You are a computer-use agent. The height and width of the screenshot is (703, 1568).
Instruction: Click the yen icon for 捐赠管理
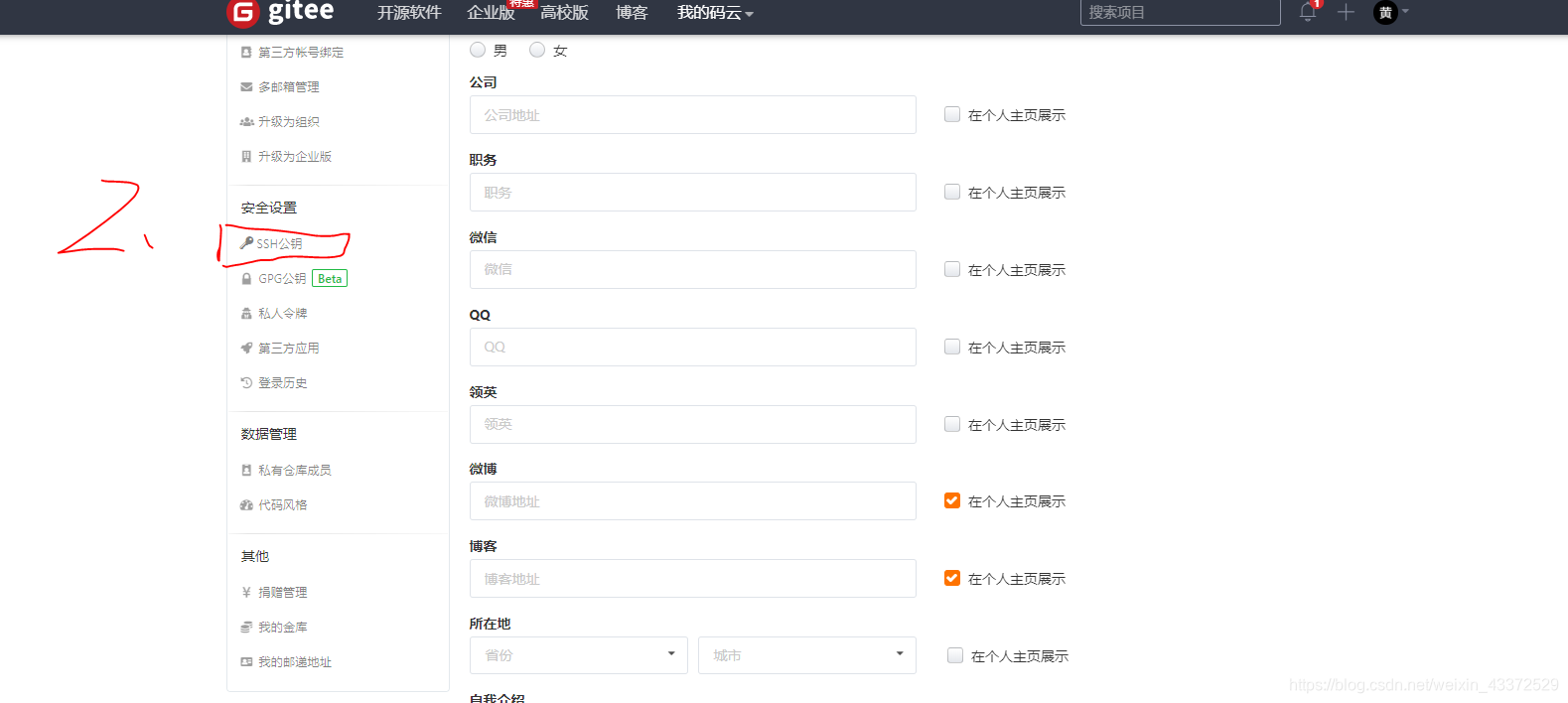pos(246,592)
